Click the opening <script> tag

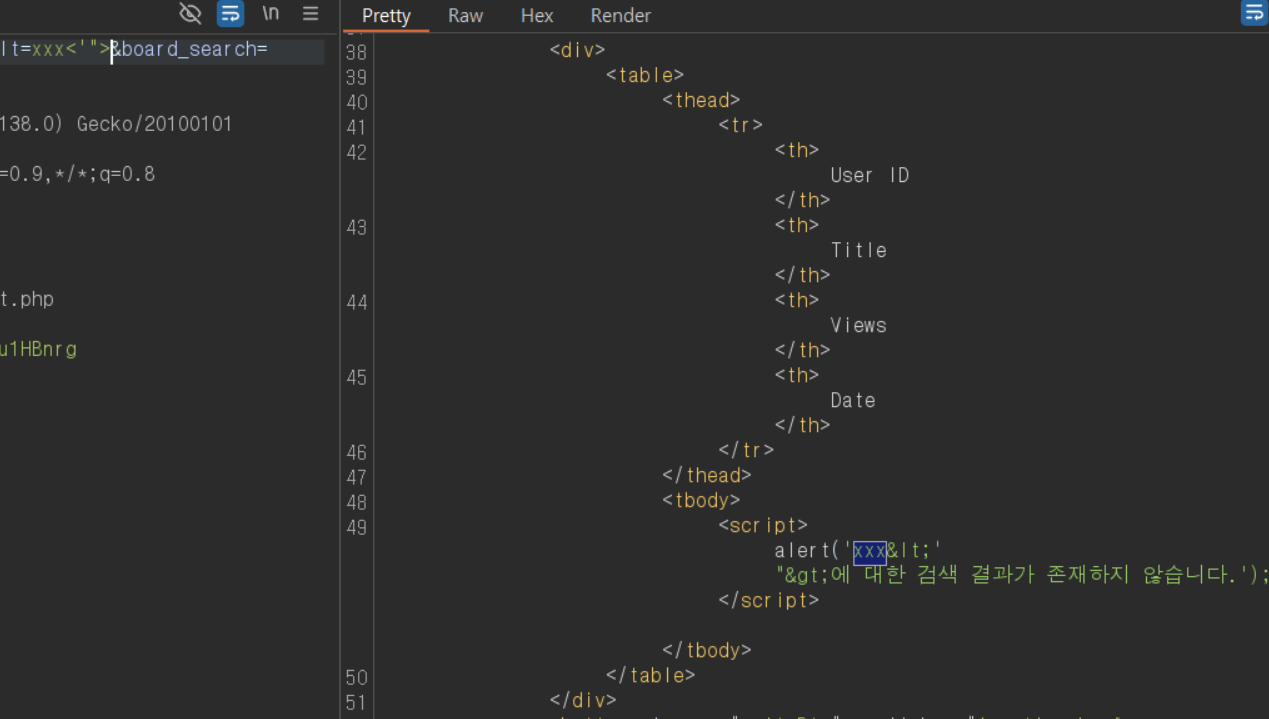763,525
